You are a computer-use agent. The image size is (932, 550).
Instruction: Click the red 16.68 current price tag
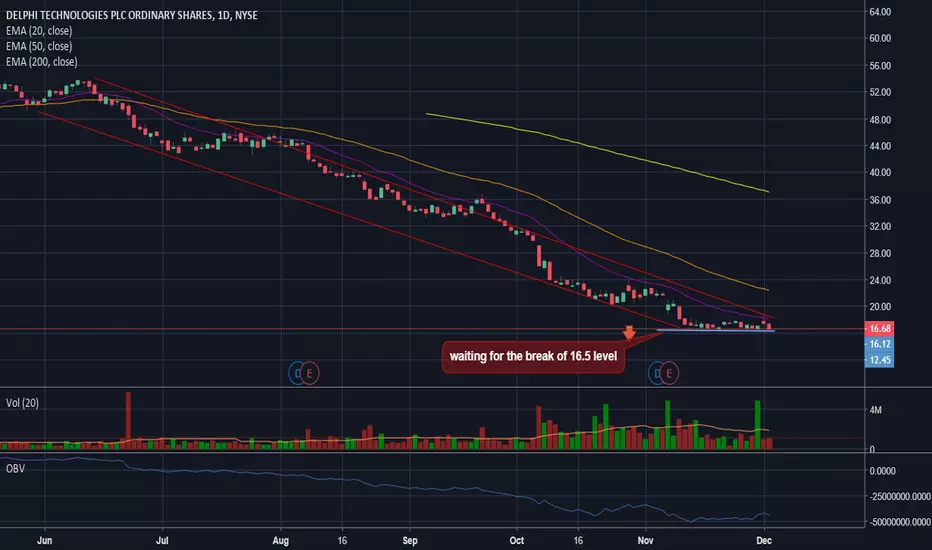pyautogui.click(x=879, y=328)
